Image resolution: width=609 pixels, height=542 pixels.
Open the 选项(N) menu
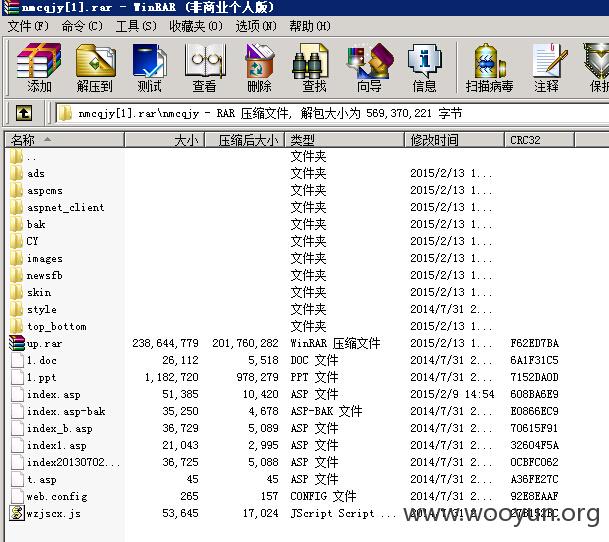coord(256,26)
